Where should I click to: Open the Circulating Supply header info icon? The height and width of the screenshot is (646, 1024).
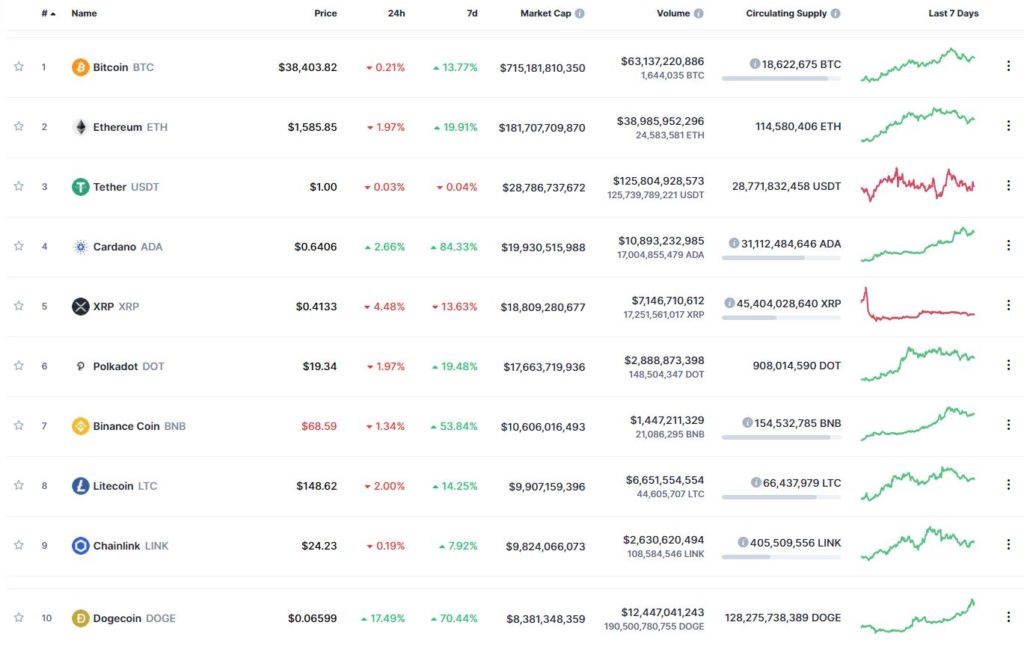click(x=835, y=13)
